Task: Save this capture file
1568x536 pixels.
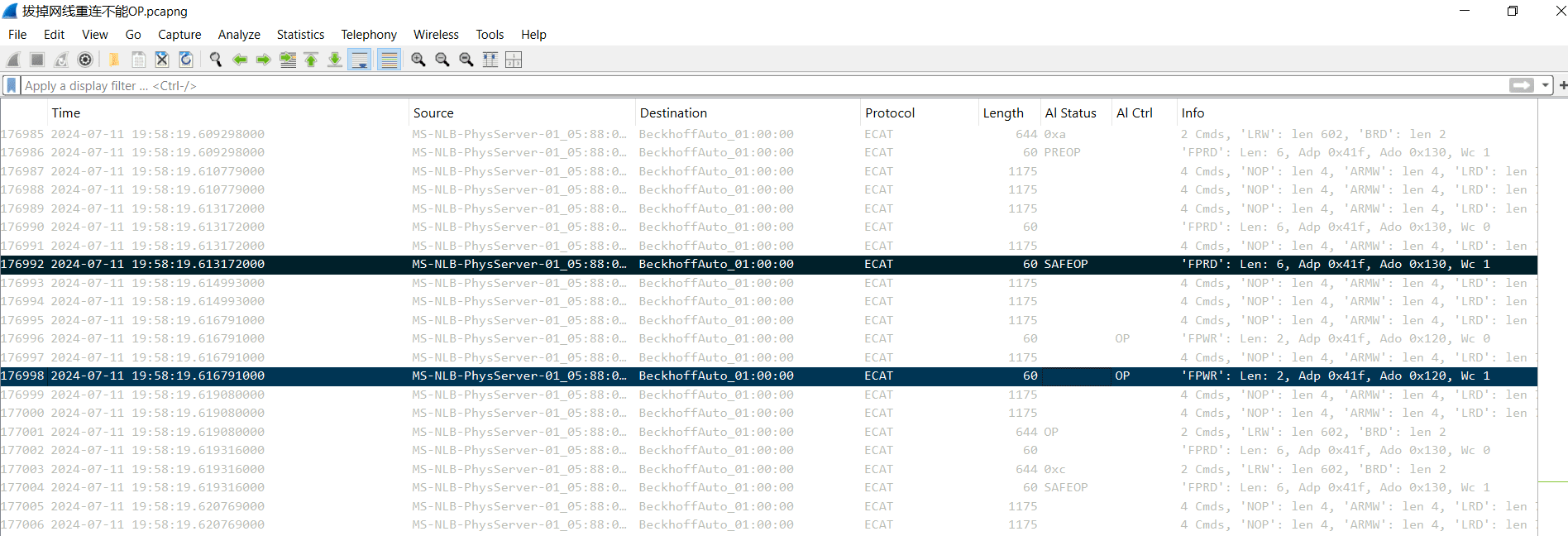Action: coord(138,60)
